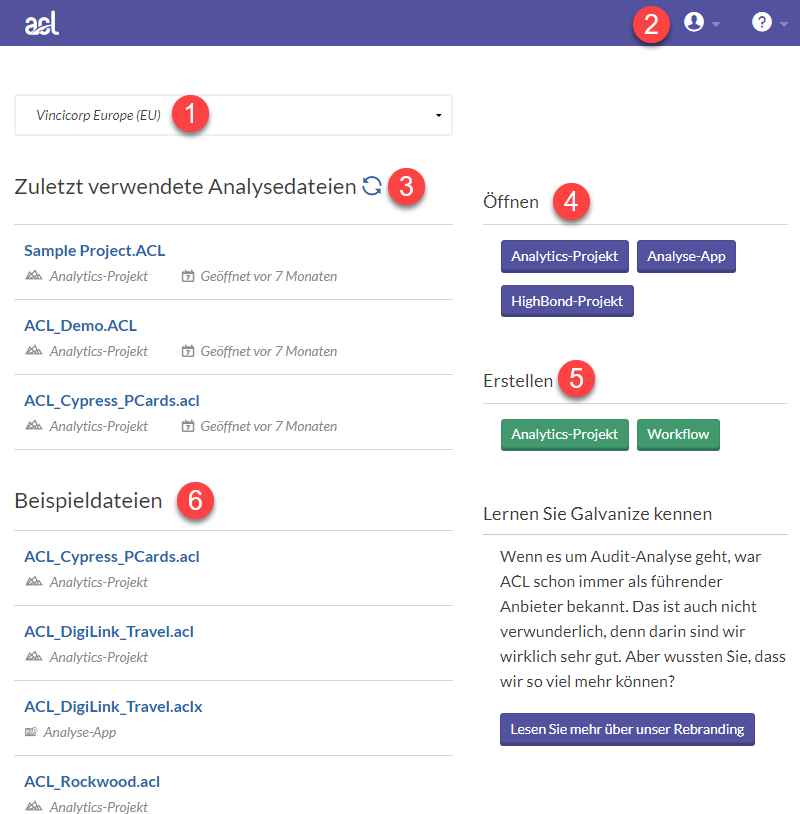Expand the Vincicorp Europe (EU) organization dropdown
This screenshot has height=814, width=800.
[438, 116]
